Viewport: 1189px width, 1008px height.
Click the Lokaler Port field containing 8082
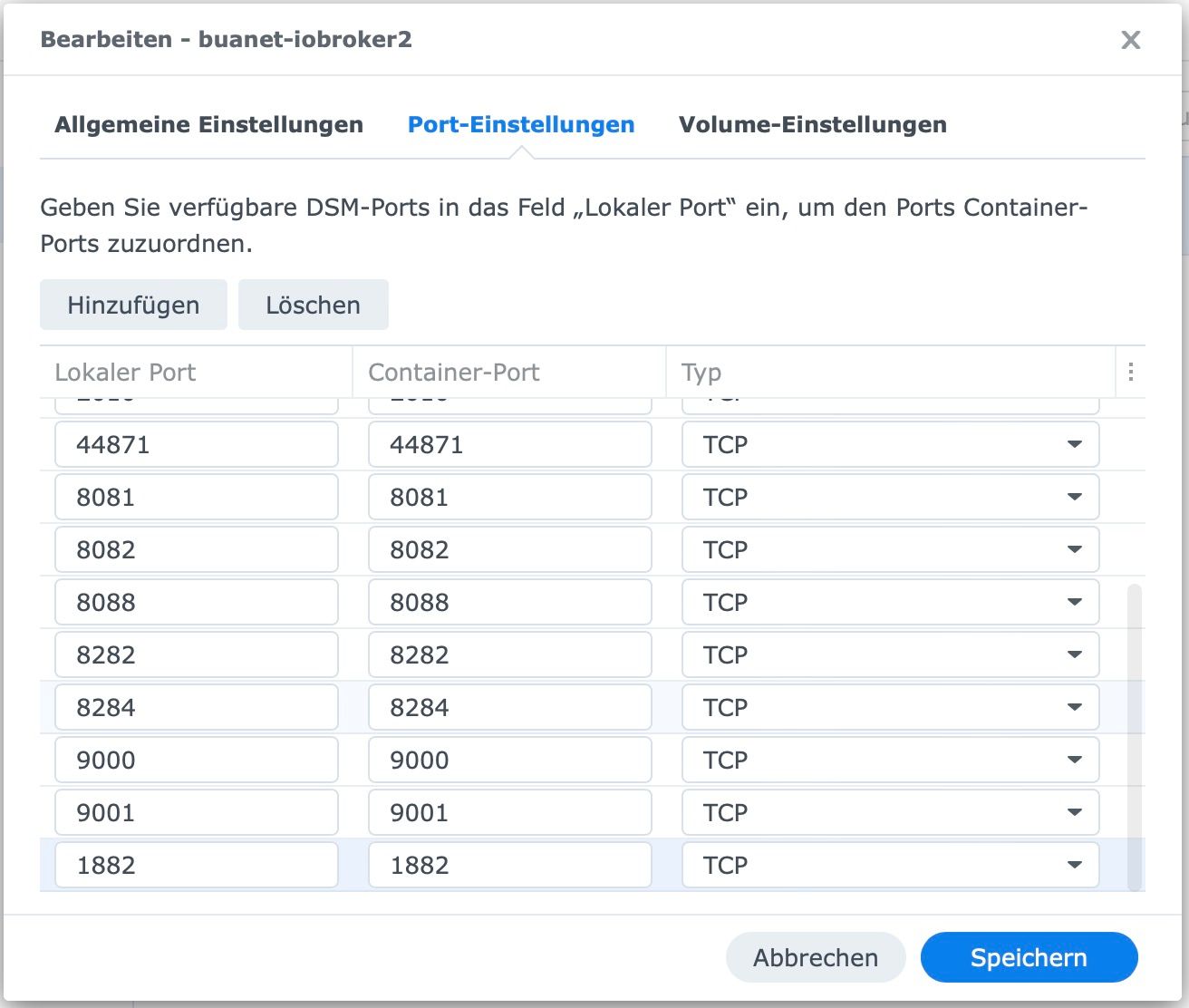(196, 550)
